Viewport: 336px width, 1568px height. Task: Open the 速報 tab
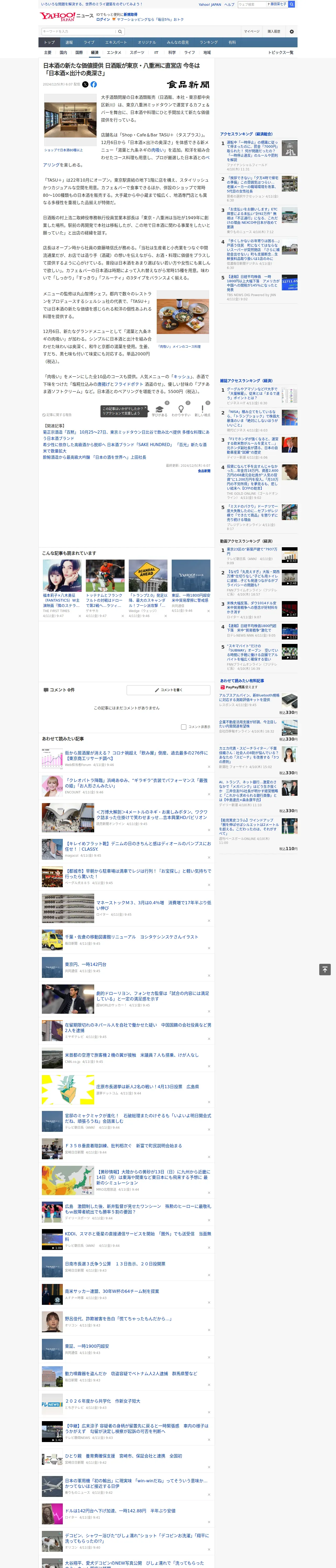click(69, 43)
